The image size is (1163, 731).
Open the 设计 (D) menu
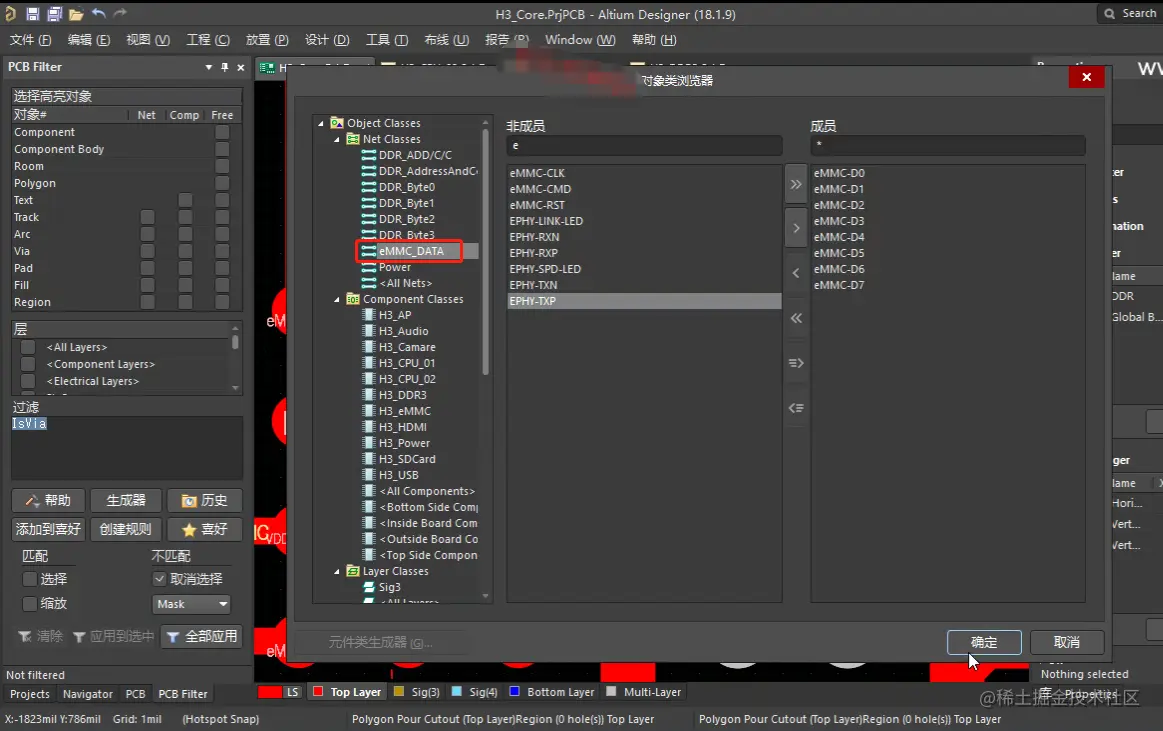click(327, 40)
